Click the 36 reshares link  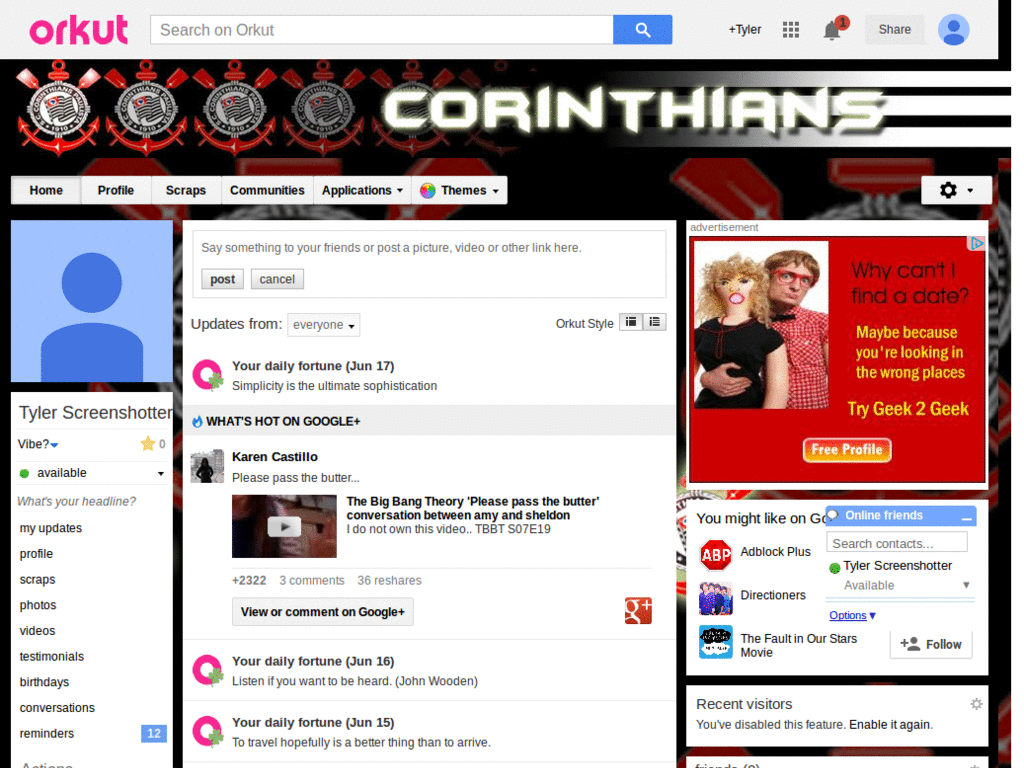click(389, 581)
